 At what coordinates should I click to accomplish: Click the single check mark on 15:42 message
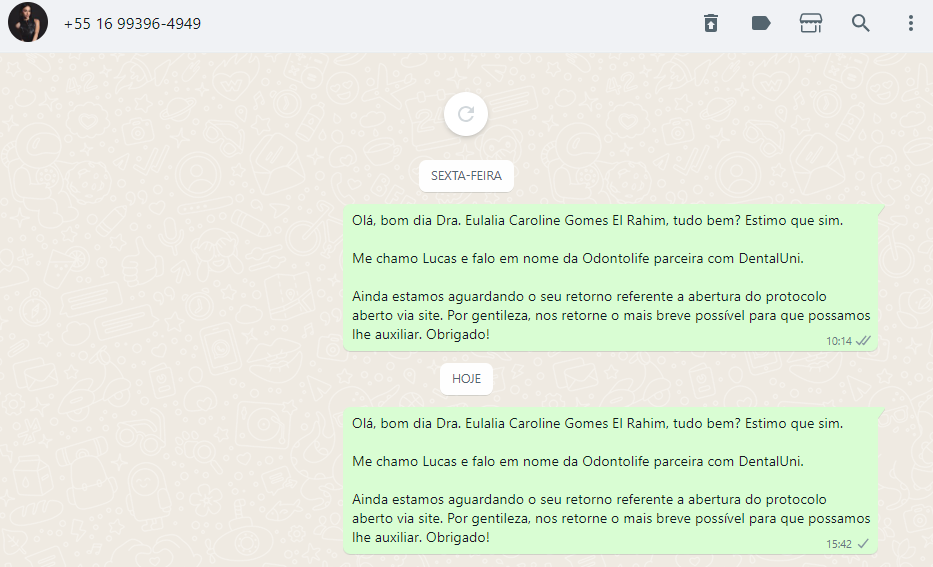[x=863, y=544]
